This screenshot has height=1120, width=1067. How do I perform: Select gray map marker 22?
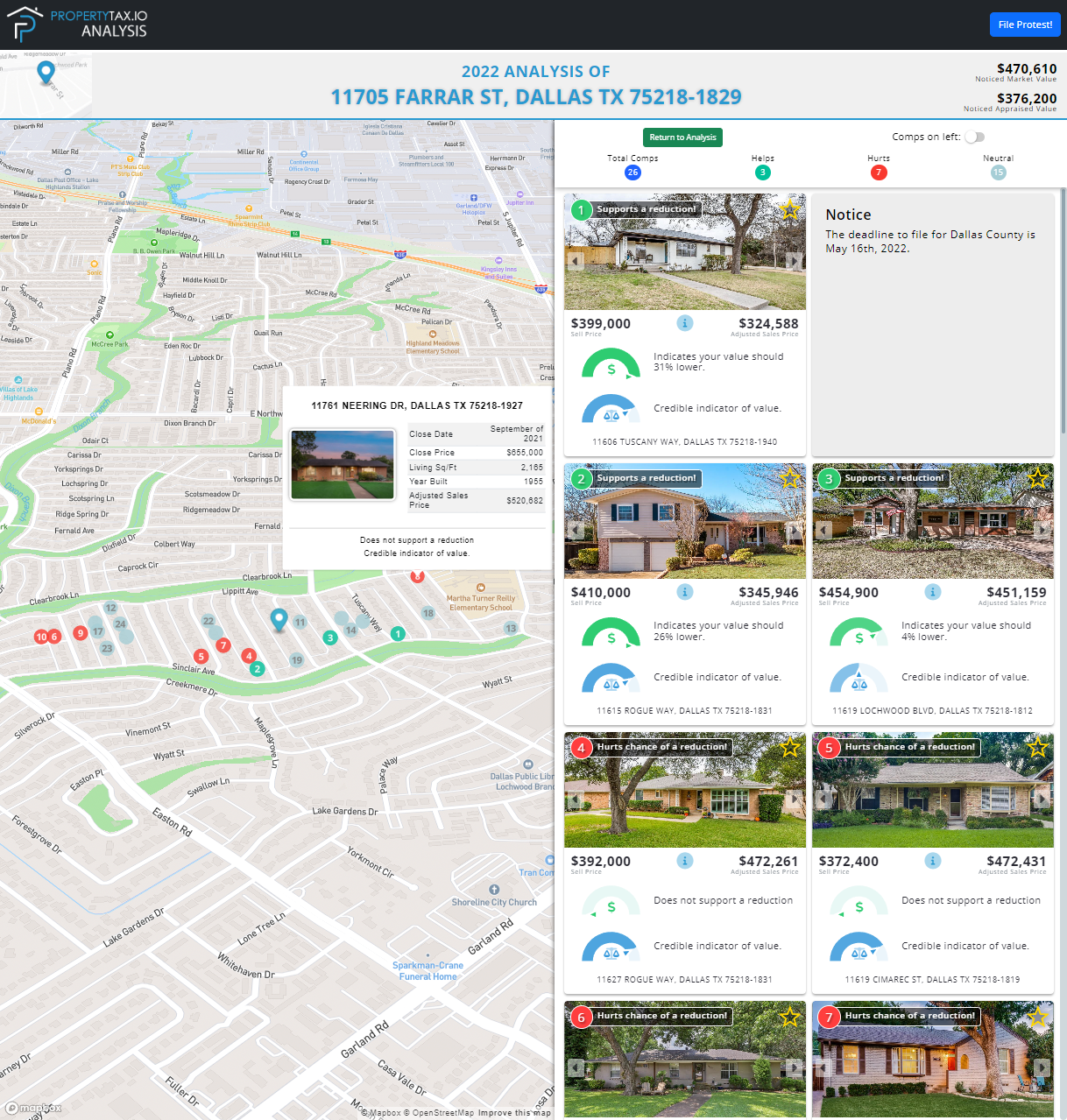pos(208,621)
